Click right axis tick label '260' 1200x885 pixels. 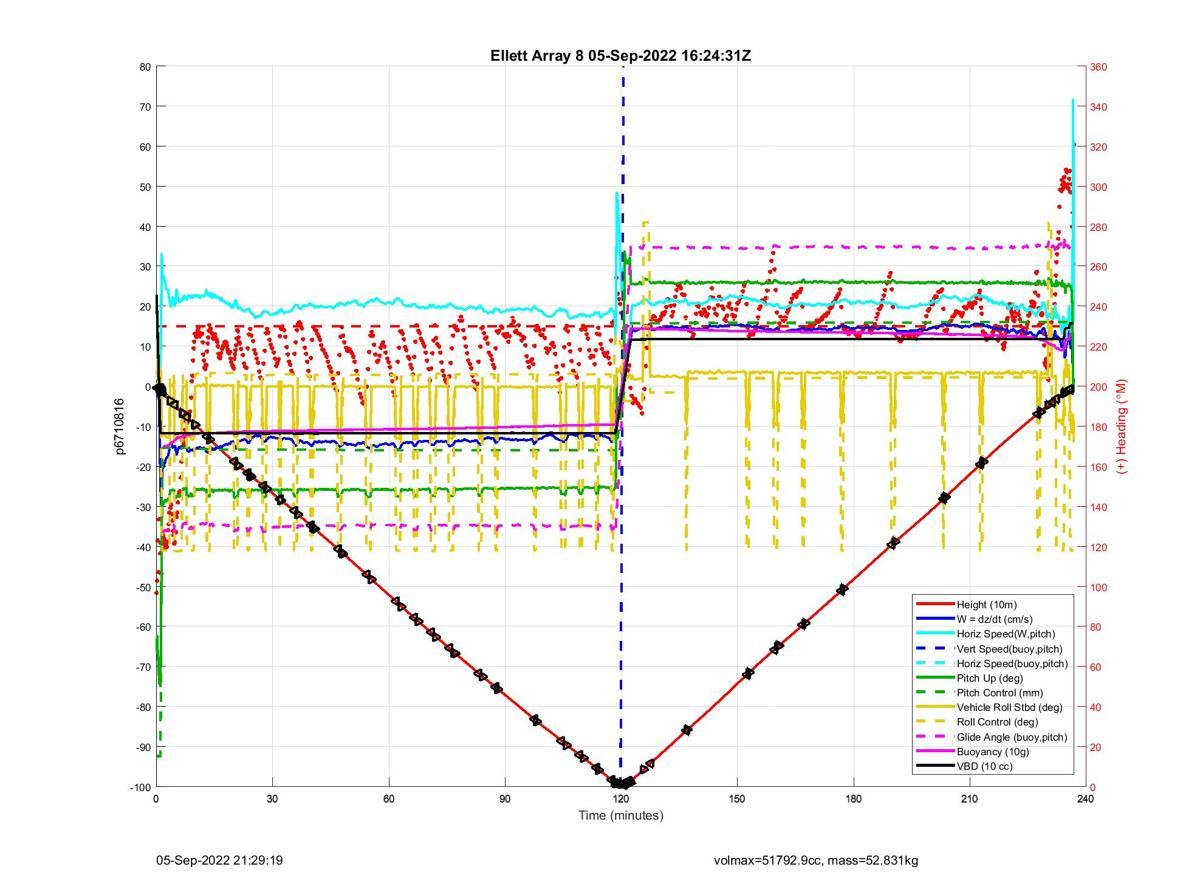(x=1098, y=267)
